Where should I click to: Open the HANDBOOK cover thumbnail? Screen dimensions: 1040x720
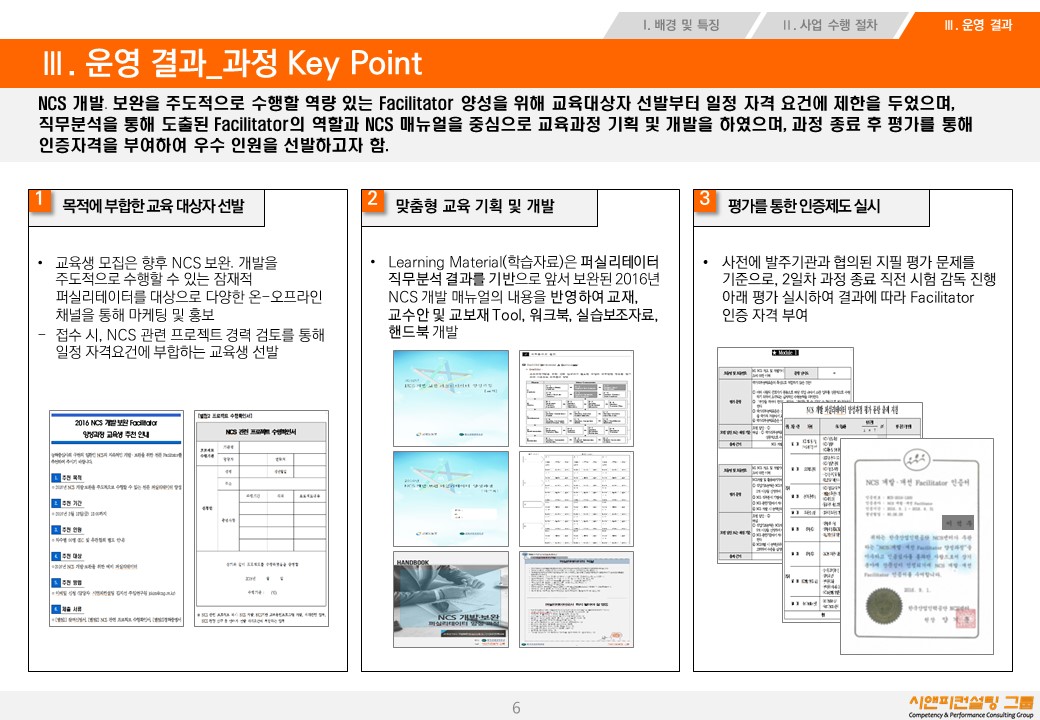(x=451, y=599)
